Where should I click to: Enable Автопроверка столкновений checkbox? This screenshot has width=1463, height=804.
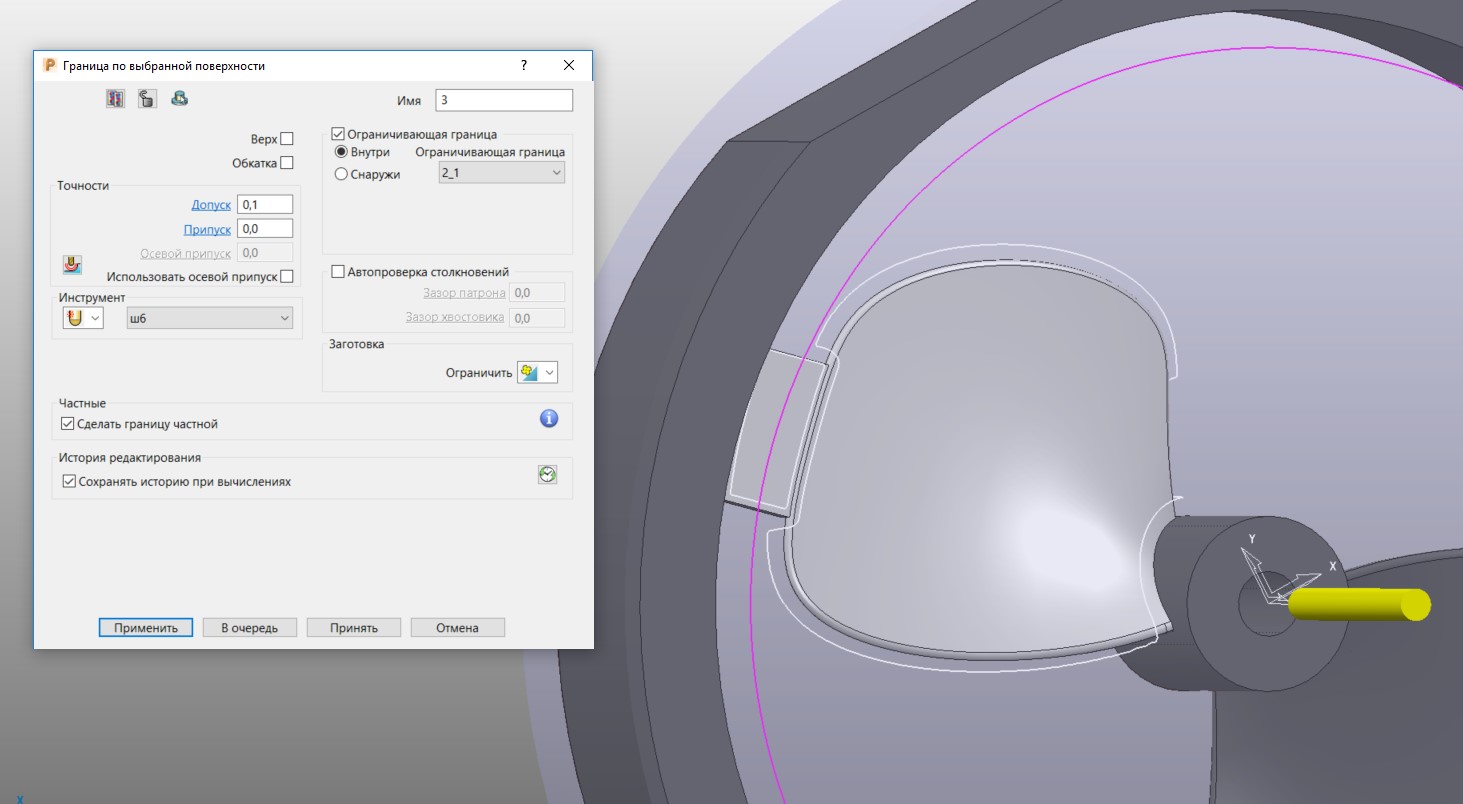click(338, 272)
